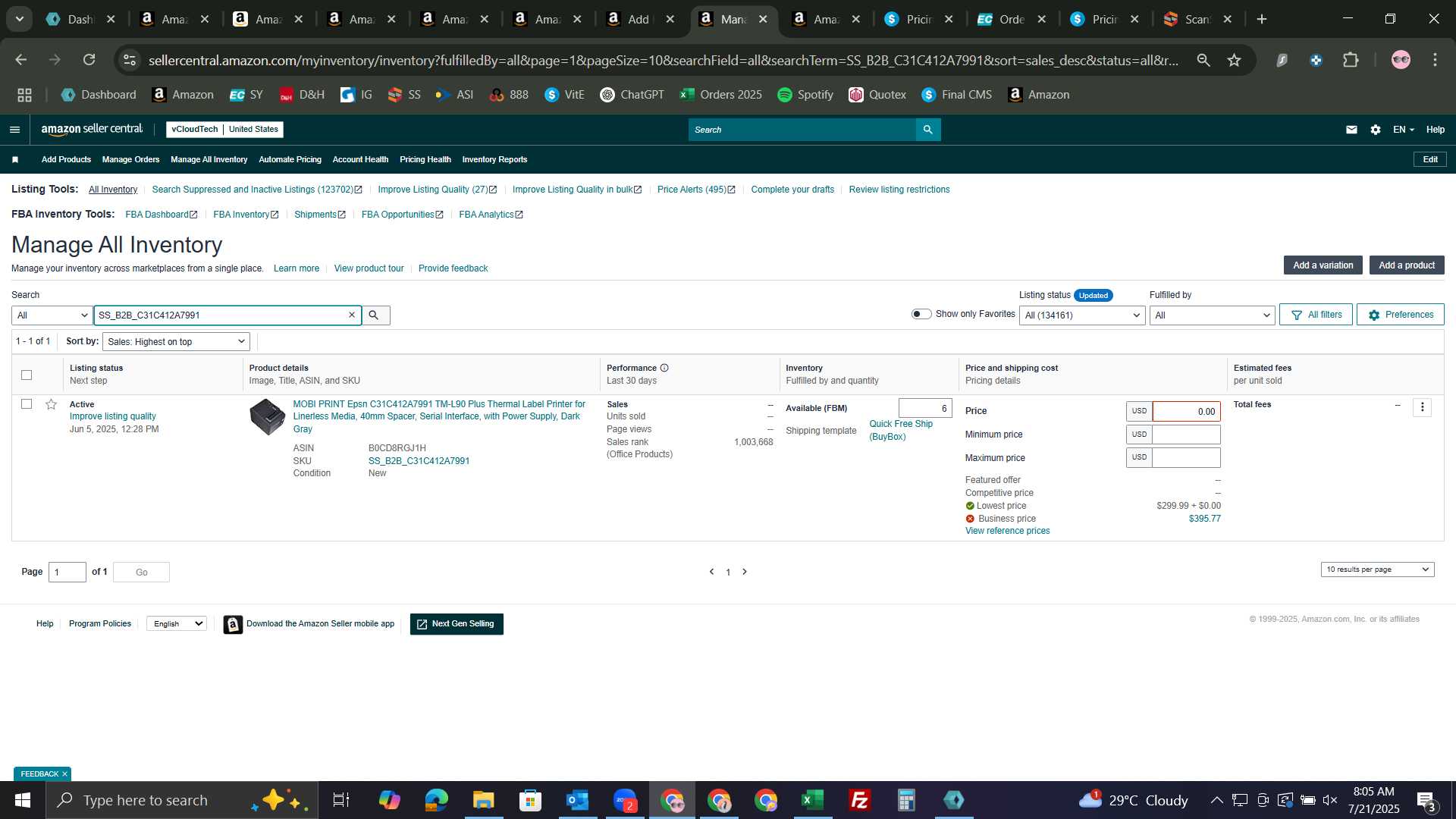Screen dimensions: 1456x819
Task: Open Add Products menu item
Action: pos(66,160)
